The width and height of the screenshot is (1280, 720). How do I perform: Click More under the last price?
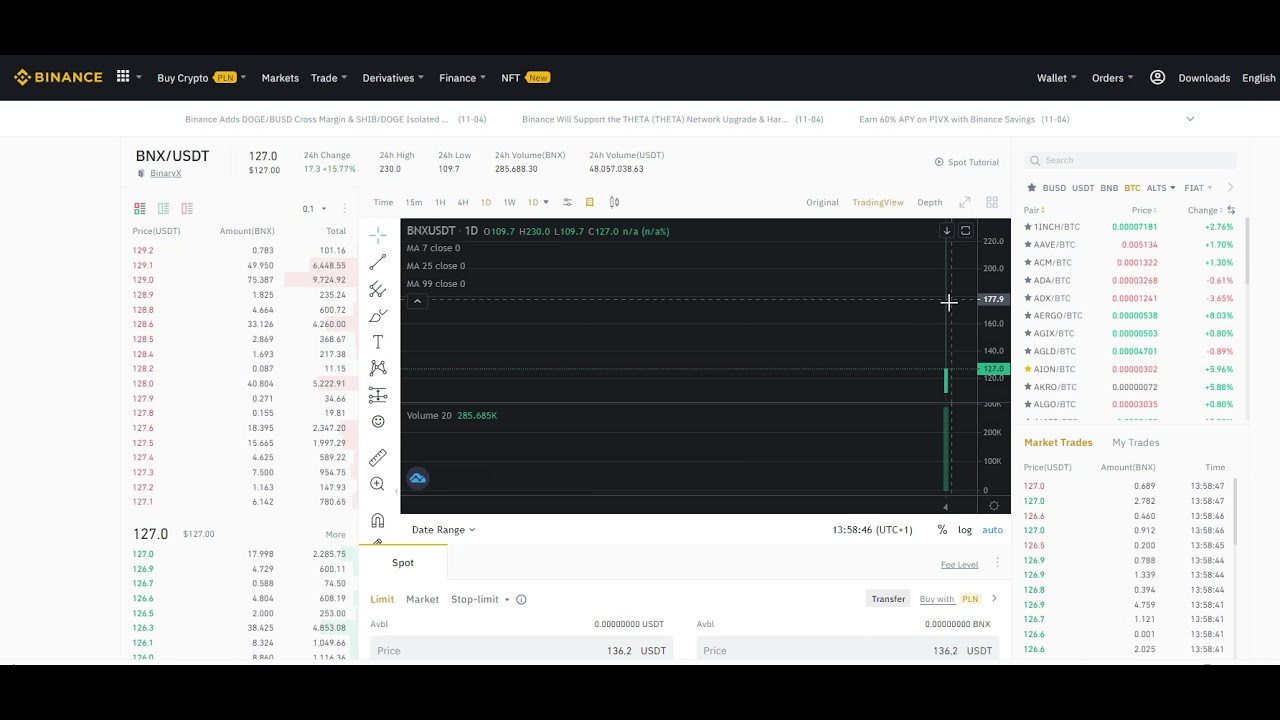(x=335, y=534)
